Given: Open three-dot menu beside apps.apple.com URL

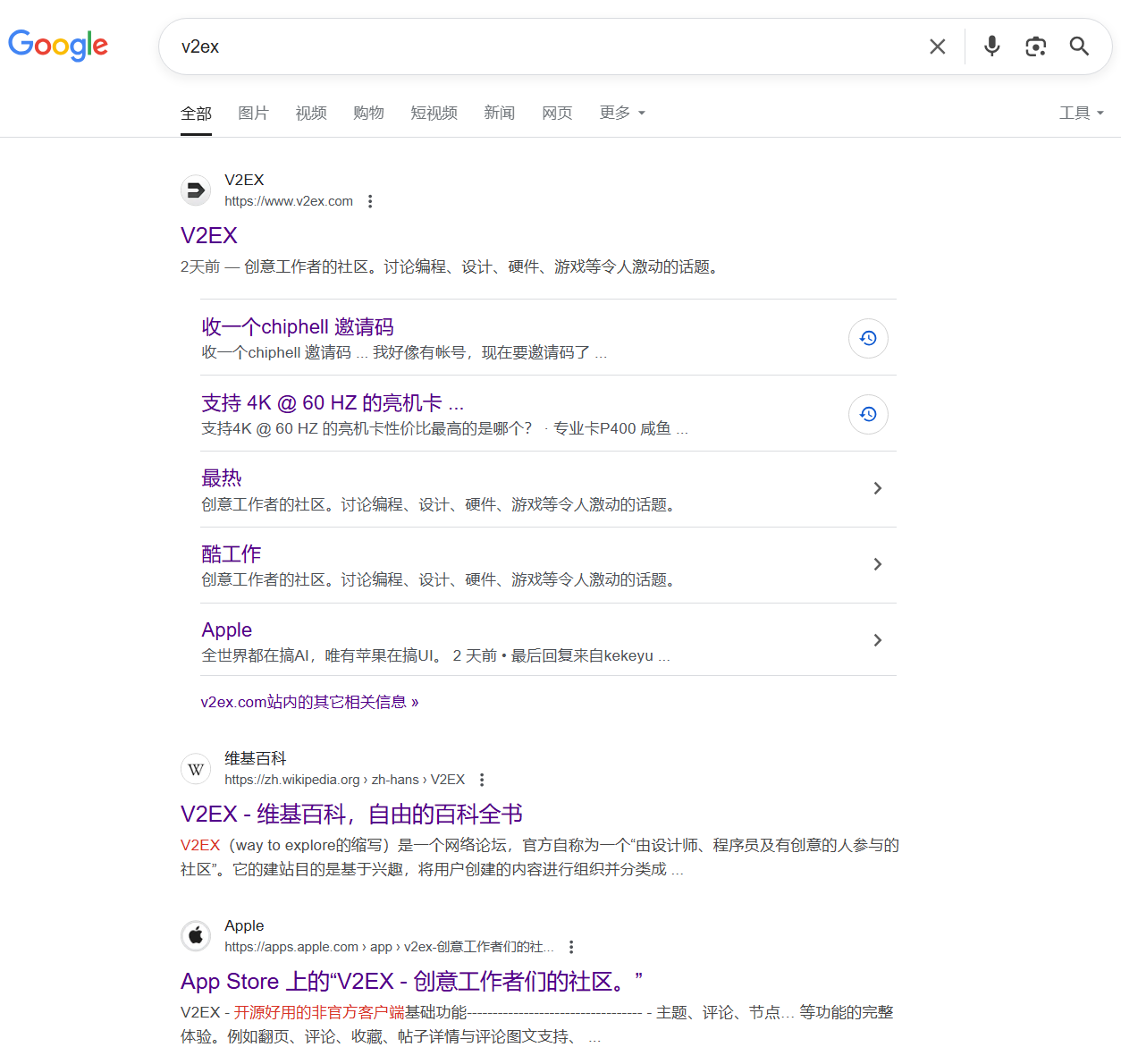Looking at the screenshot, I should coord(571,947).
